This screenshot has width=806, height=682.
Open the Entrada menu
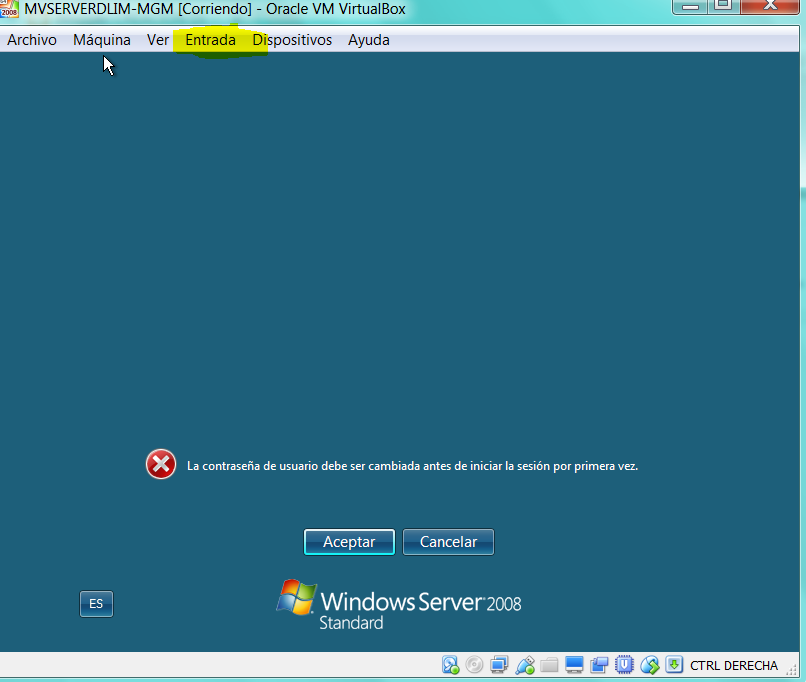[209, 40]
